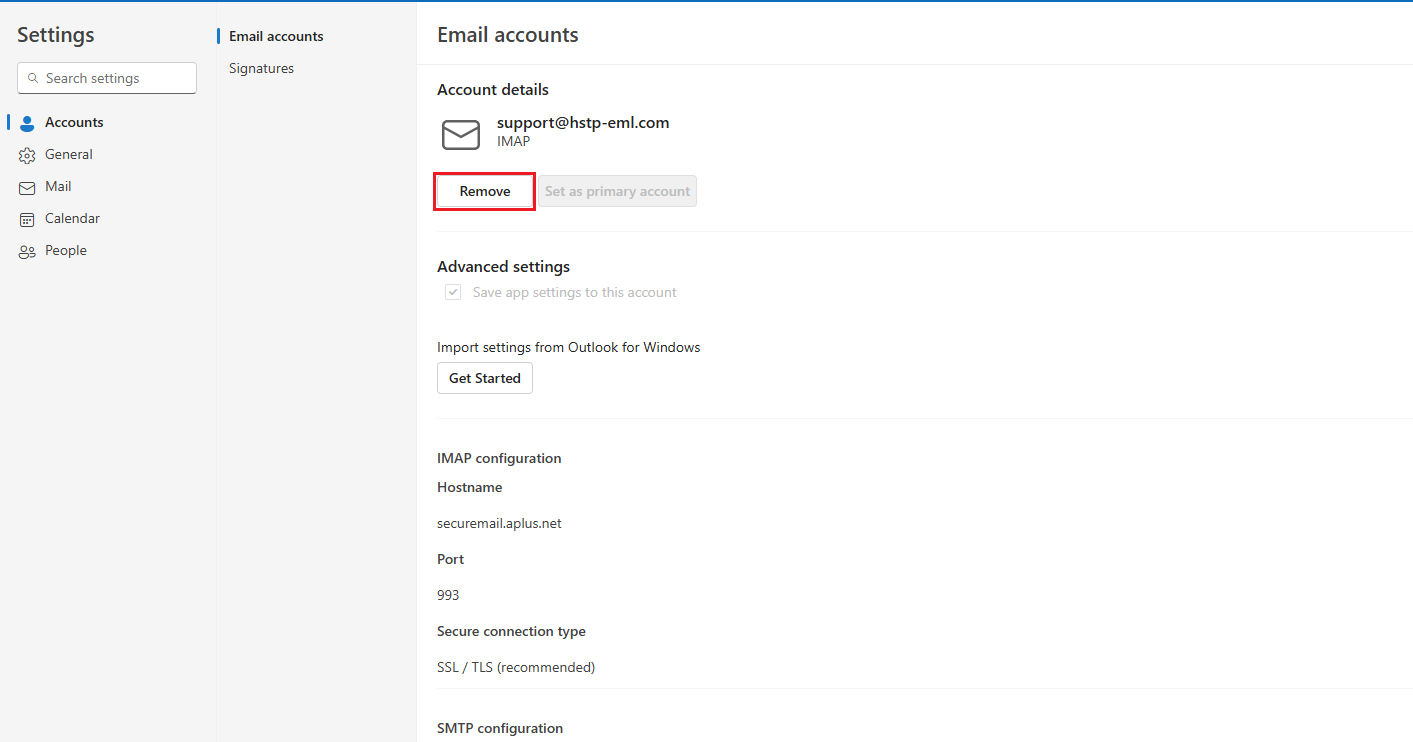Click the General gear icon

tap(27, 155)
